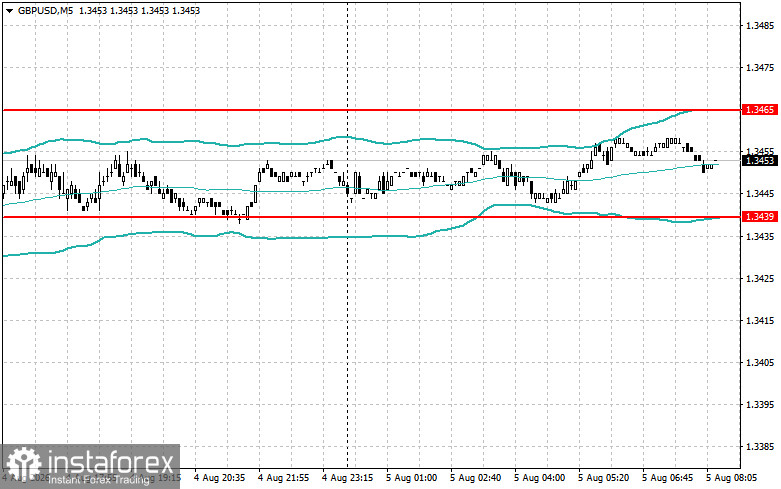Viewport: 781px width, 489px height.
Task: Select the 4 Aug 21:55 time label
Action: (x=283, y=478)
